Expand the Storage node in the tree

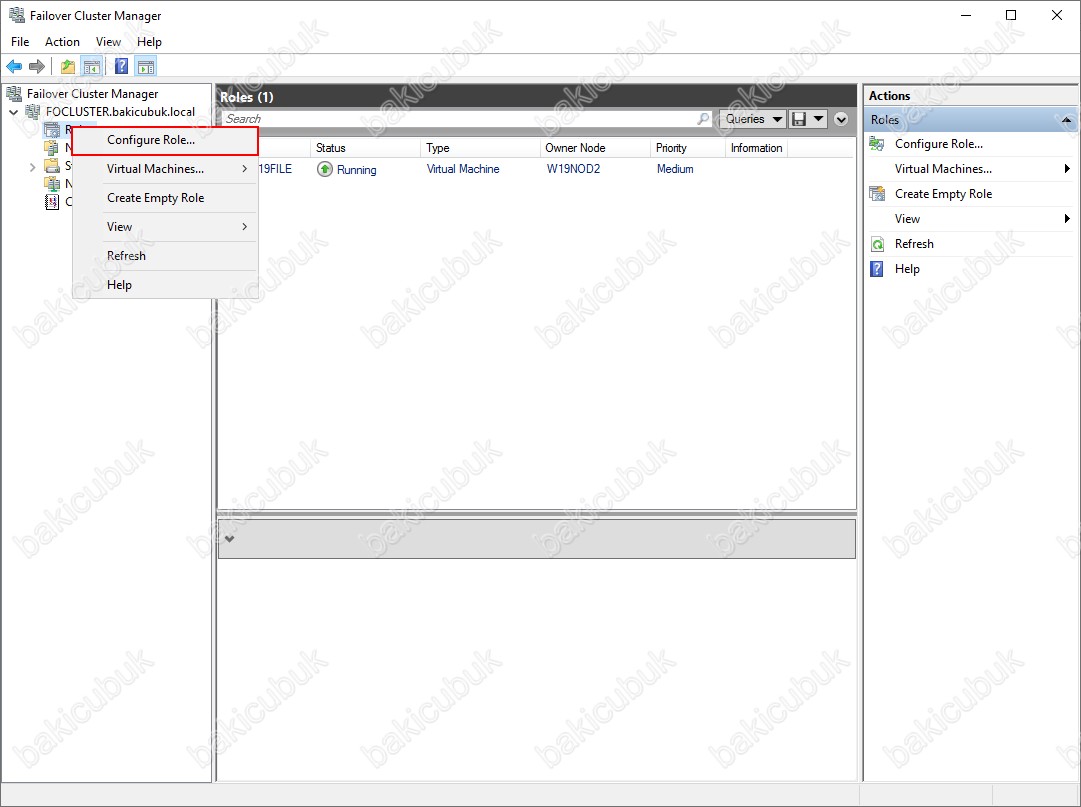pyautogui.click(x=32, y=167)
